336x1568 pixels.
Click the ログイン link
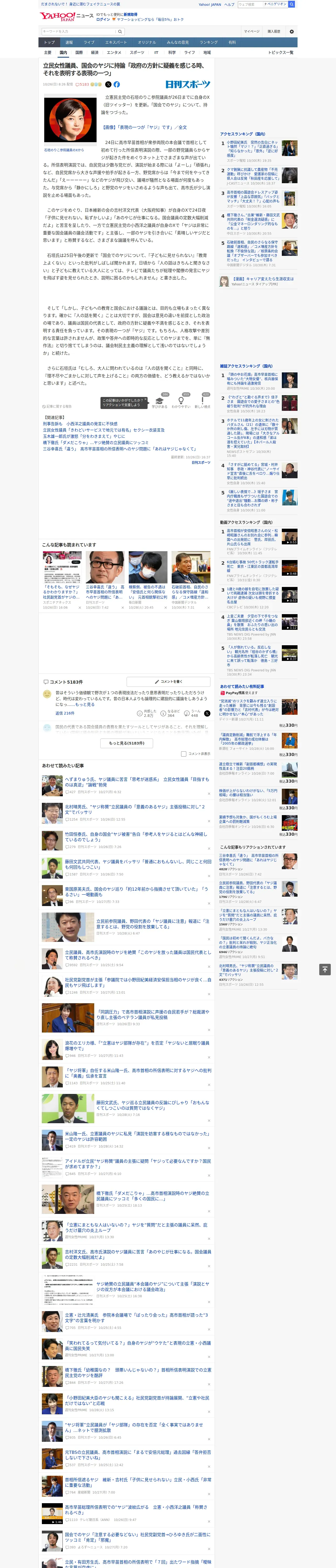coord(103,20)
